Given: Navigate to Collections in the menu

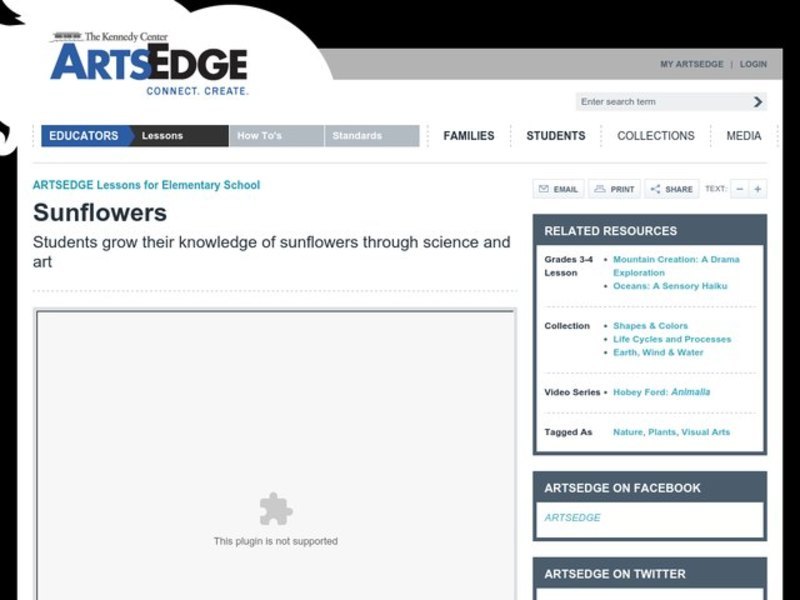Looking at the screenshot, I should coord(655,136).
